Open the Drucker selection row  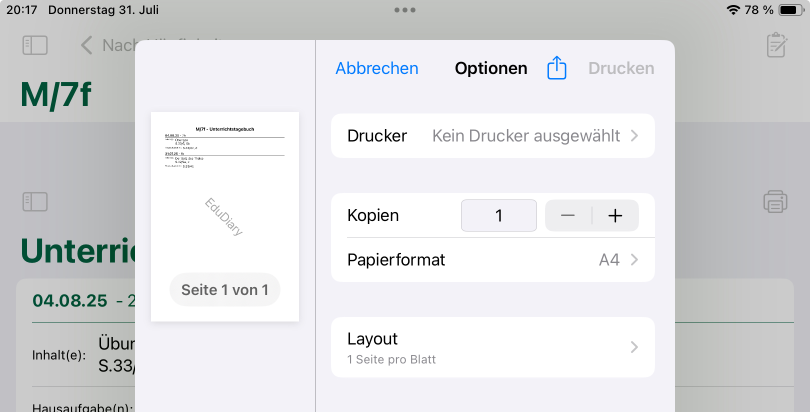[x=492, y=136]
